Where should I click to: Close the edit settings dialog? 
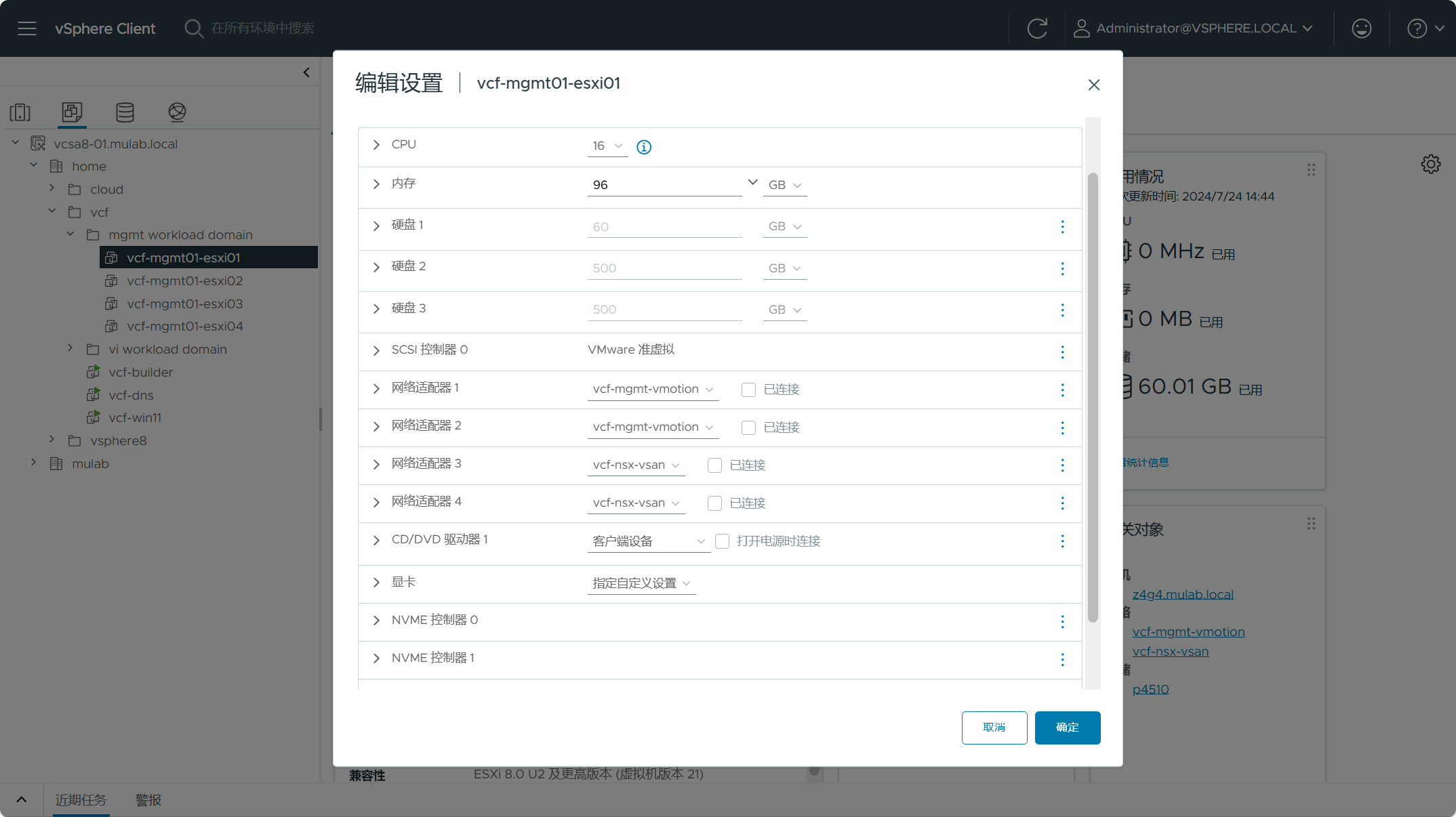tap(1093, 85)
